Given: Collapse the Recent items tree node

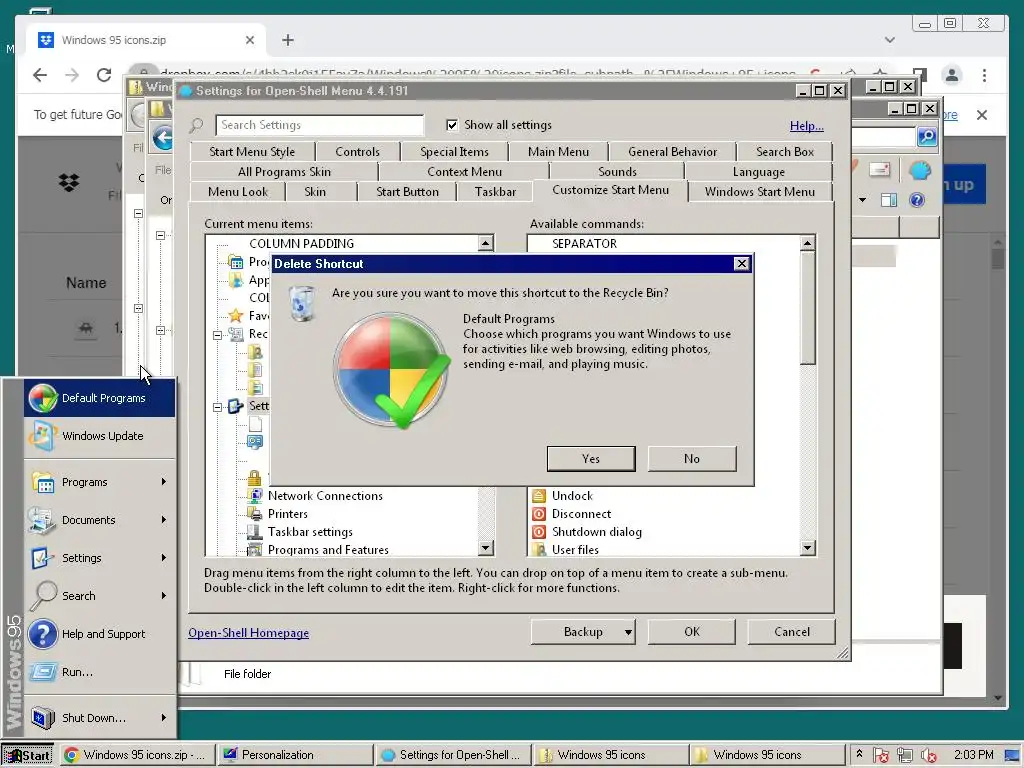Looking at the screenshot, I should click(217, 335).
